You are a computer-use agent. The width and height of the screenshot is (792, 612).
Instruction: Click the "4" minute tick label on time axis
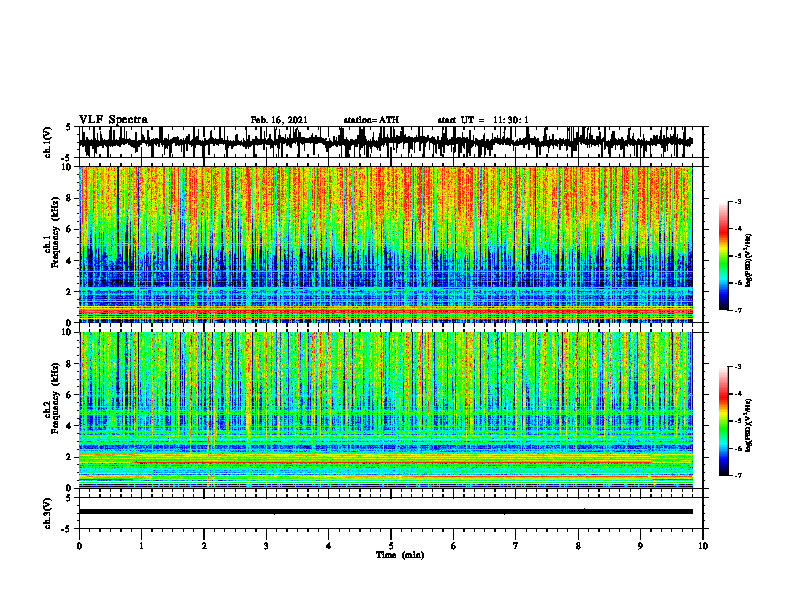pos(329,546)
